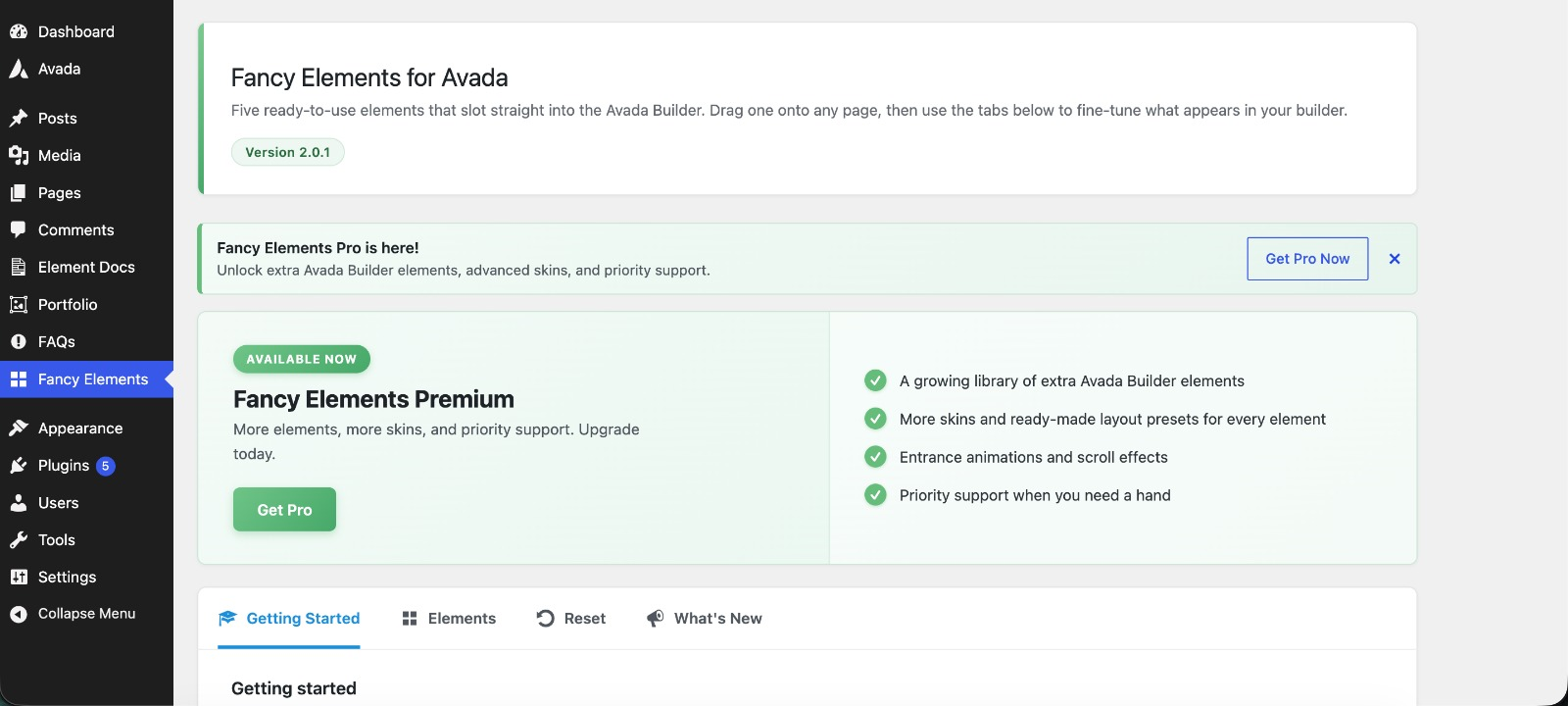1568x706 pixels.
Task: Navigate to Pages menu item
Action: point(86,193)
